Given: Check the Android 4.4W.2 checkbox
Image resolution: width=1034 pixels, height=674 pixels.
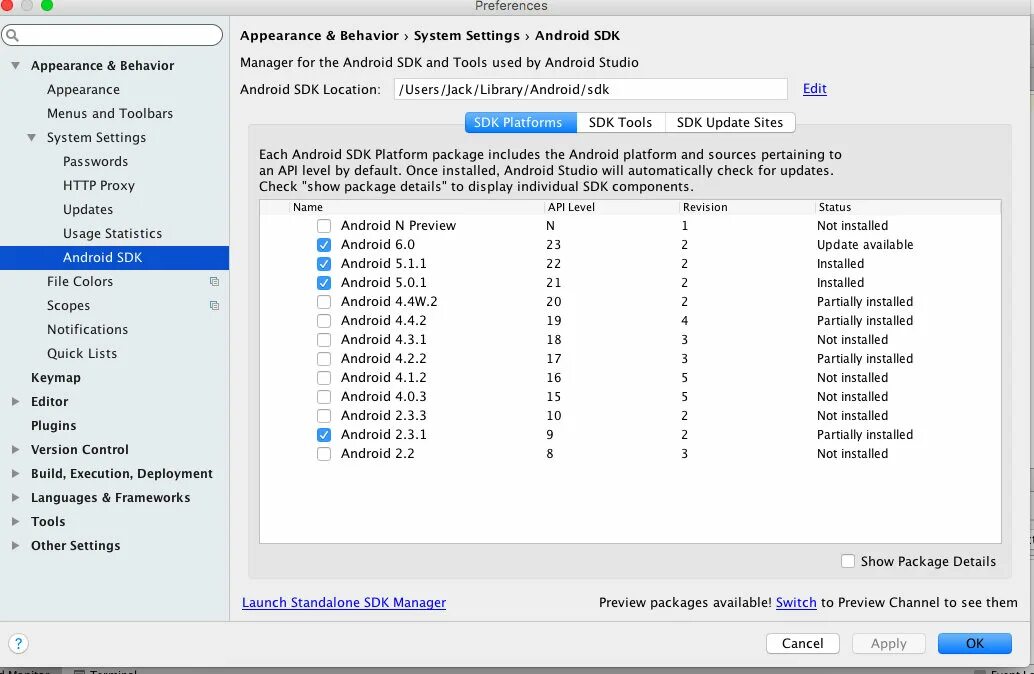Looking at the screenshot, I should [x=324, y=302].
